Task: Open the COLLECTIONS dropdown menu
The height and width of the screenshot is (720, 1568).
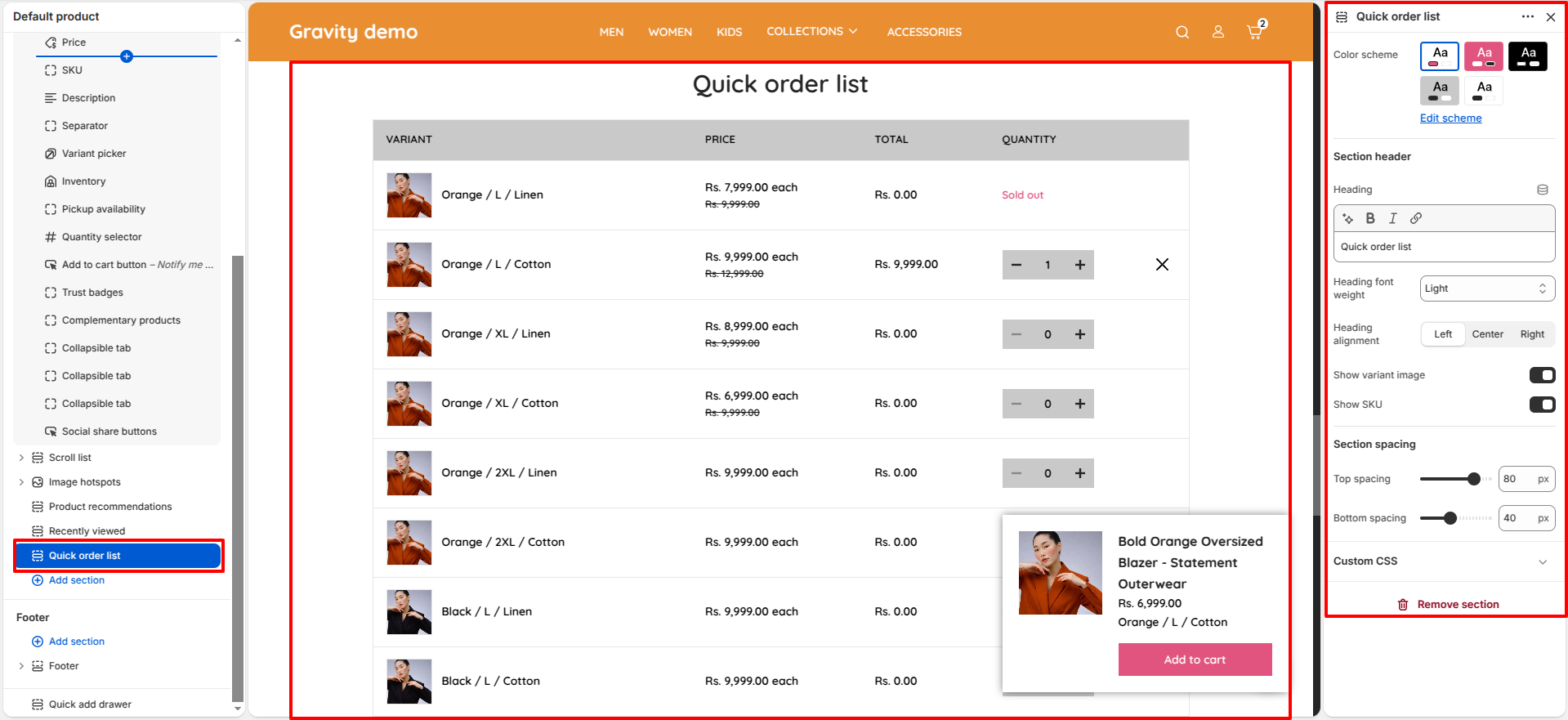Action: [x=811, y=31]
